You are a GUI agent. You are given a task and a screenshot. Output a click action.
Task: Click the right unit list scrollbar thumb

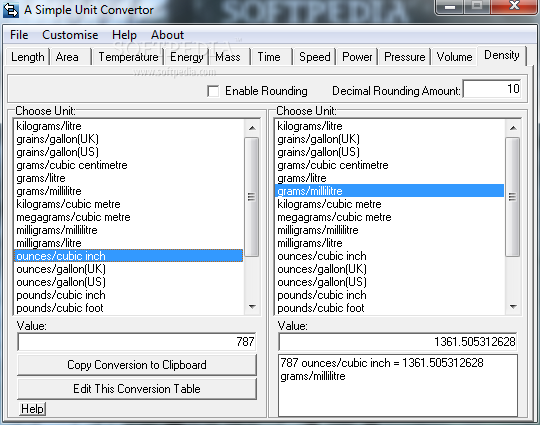point(513,197)
